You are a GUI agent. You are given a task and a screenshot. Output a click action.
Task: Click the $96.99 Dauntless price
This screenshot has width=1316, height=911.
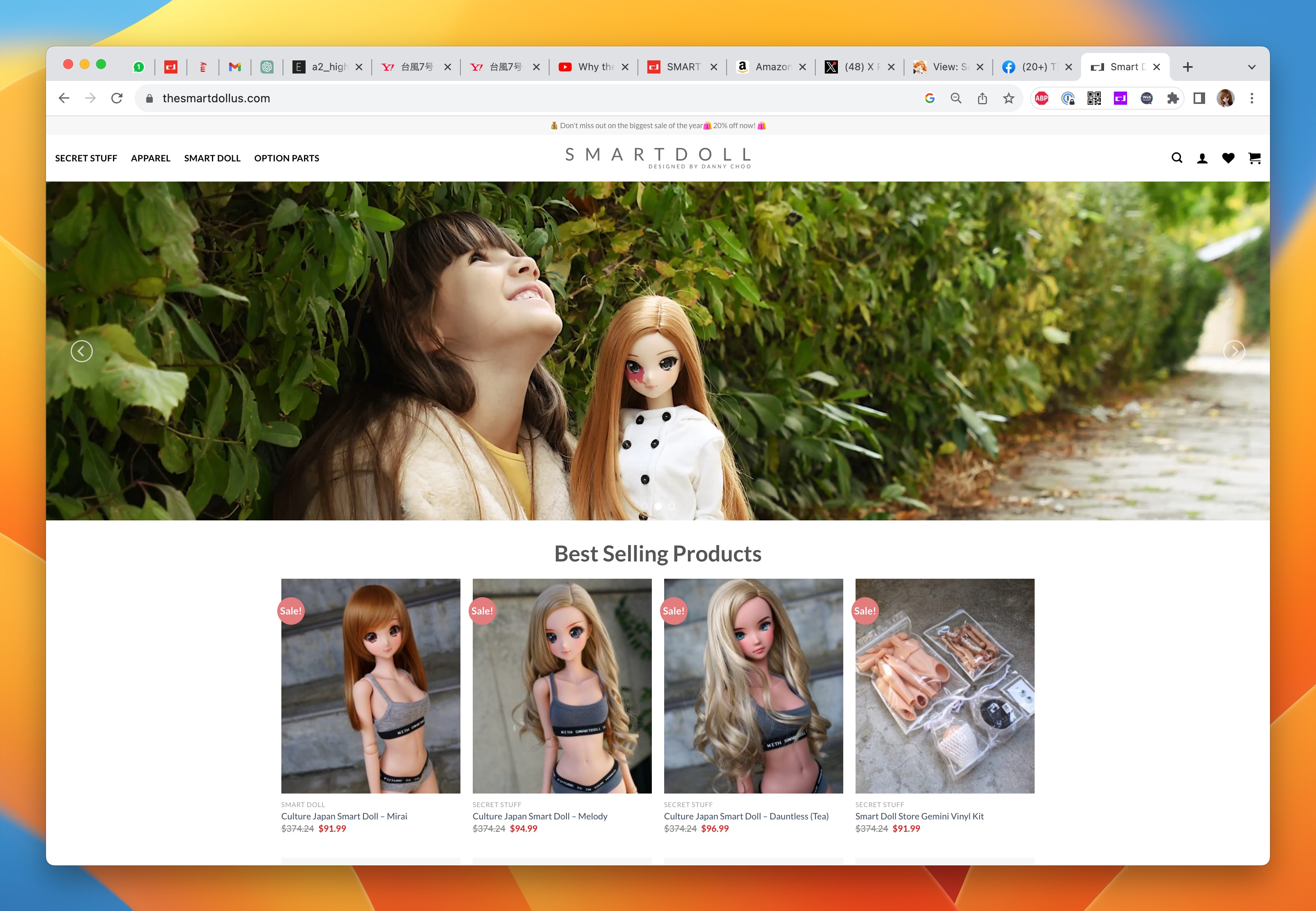[x=715, y=828]
